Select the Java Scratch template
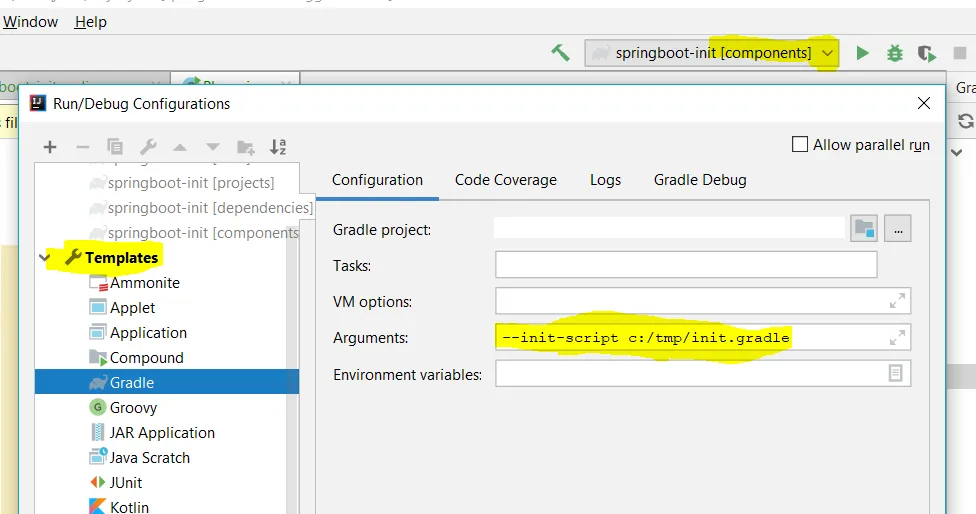 pos(140,457)
